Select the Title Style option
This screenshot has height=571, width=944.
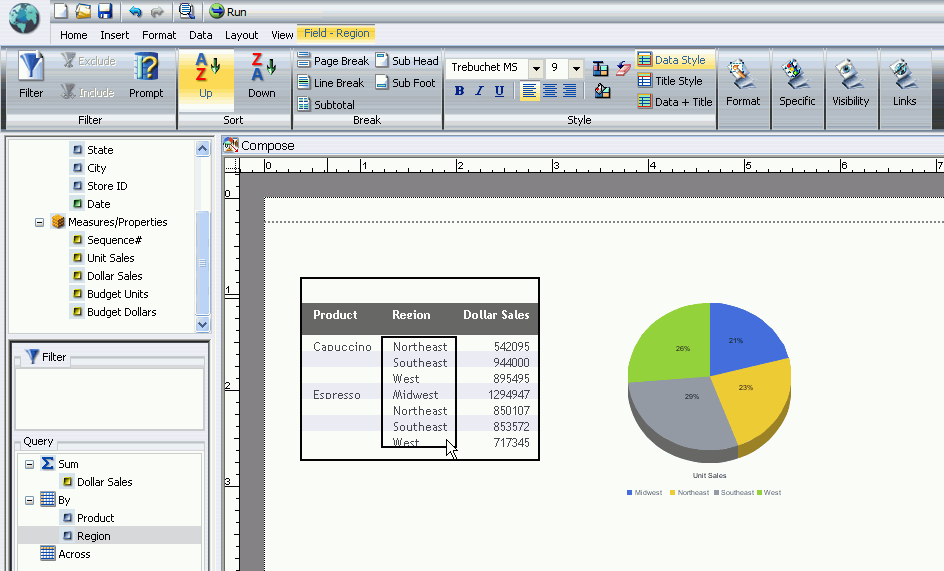coord(669,81)
